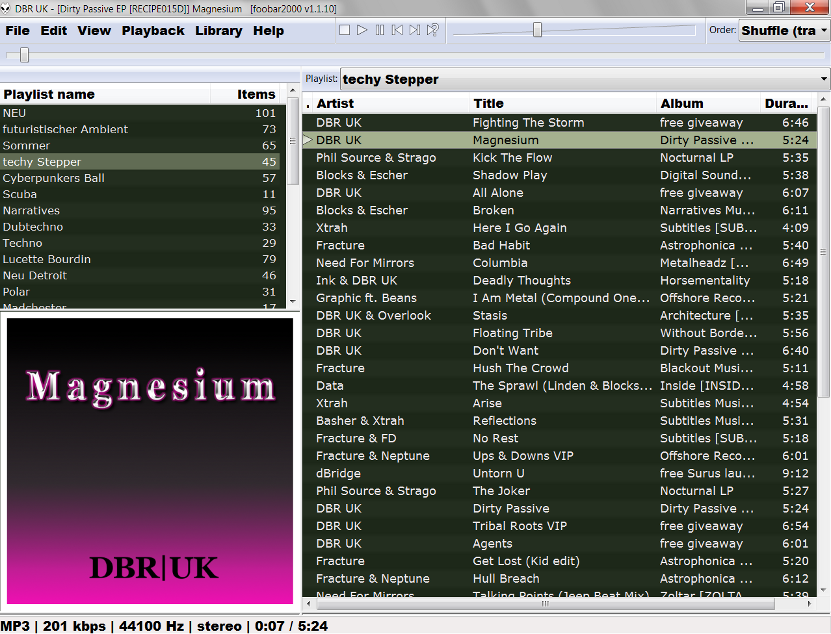Select the track Shadow Play
This screenshot has height=634, width=831.
559,175
